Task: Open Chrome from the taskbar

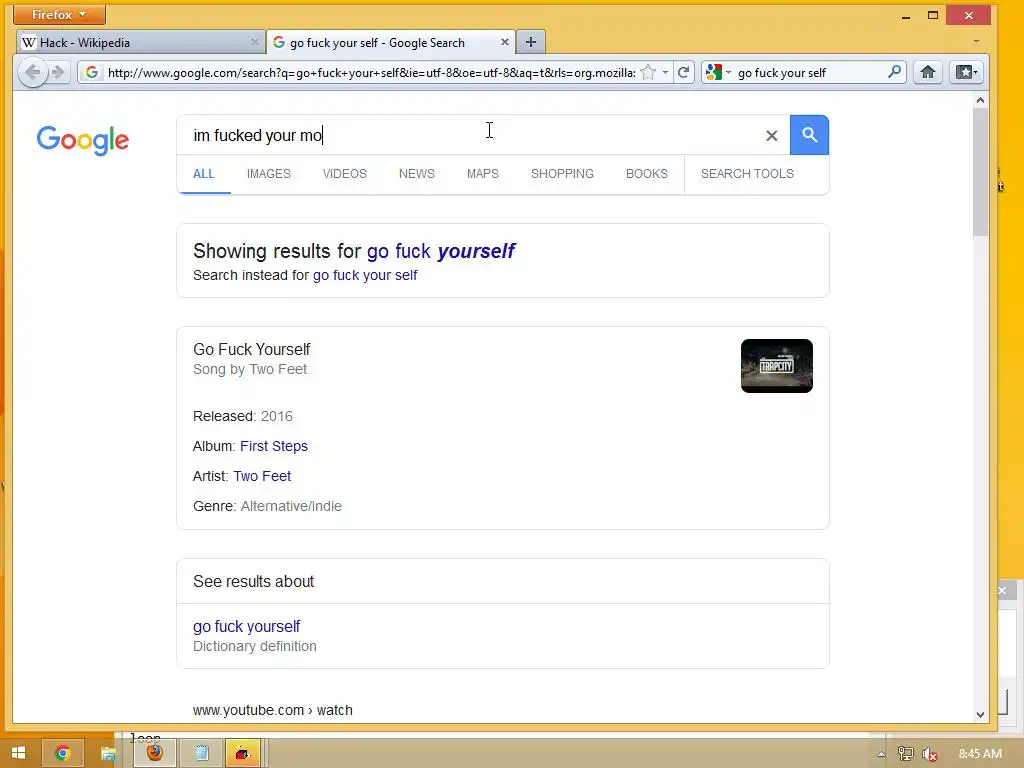Action: click(x=63, y=753)
